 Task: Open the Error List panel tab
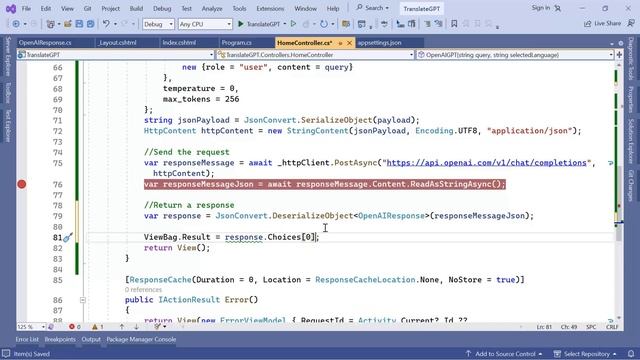[x=27, y=340]
